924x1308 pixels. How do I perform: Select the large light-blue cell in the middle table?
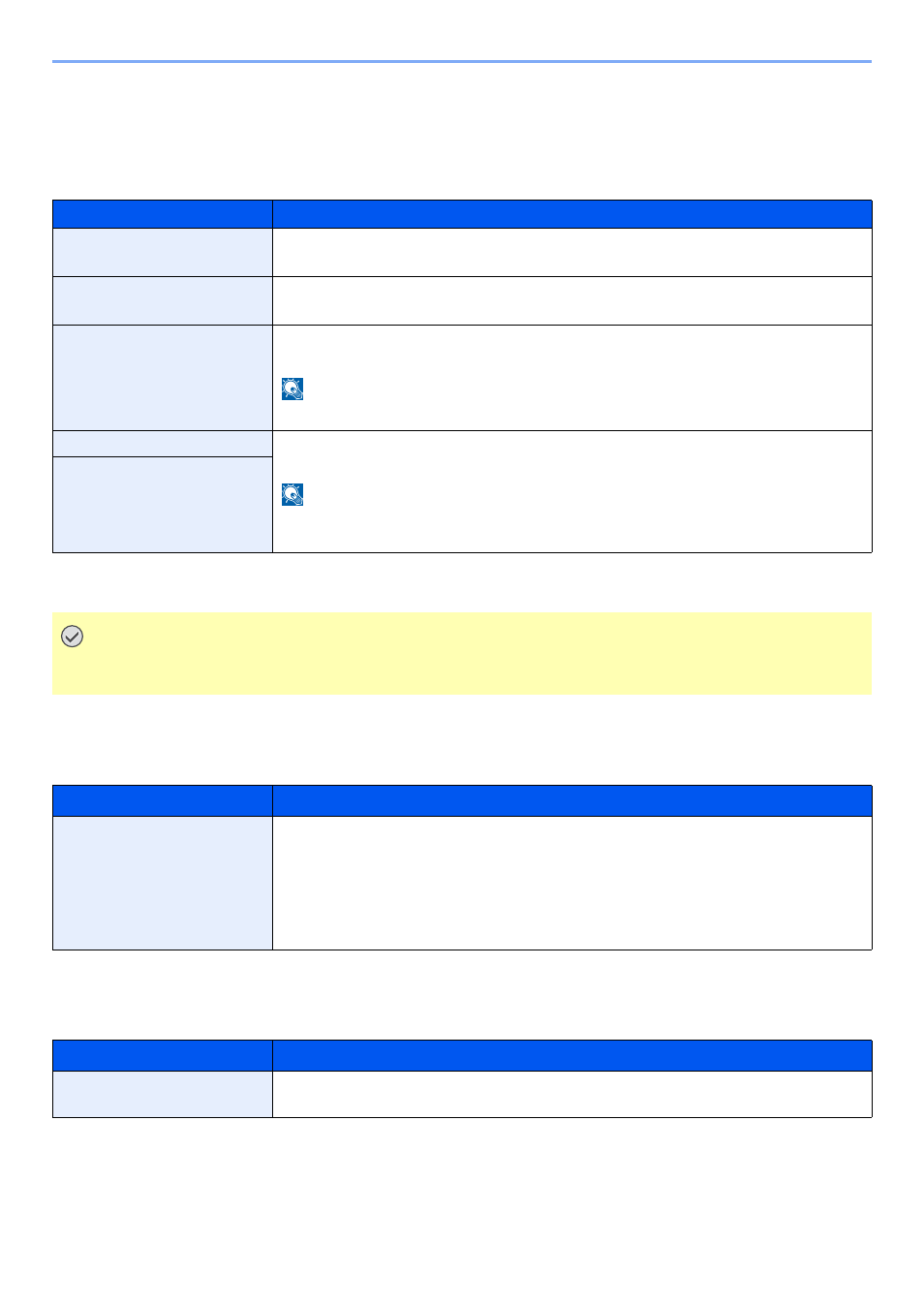point(163,883)
